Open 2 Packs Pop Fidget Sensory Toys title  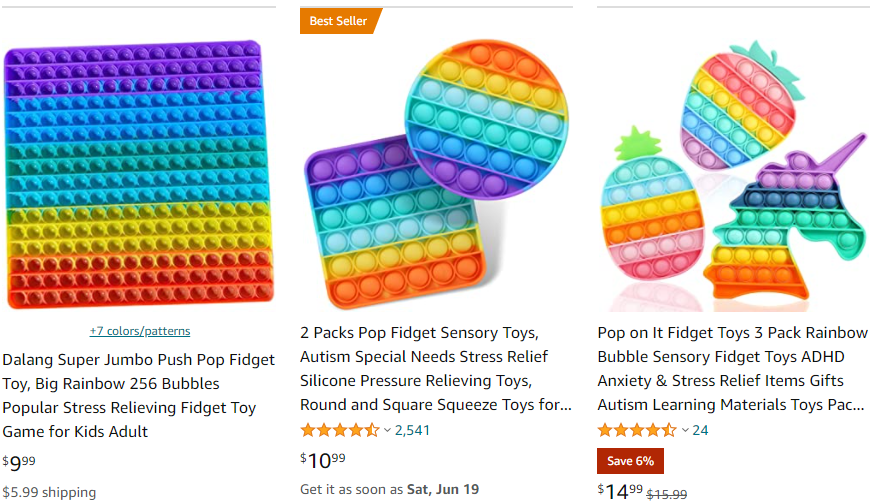pyautogui.click(x=436, y=369)
